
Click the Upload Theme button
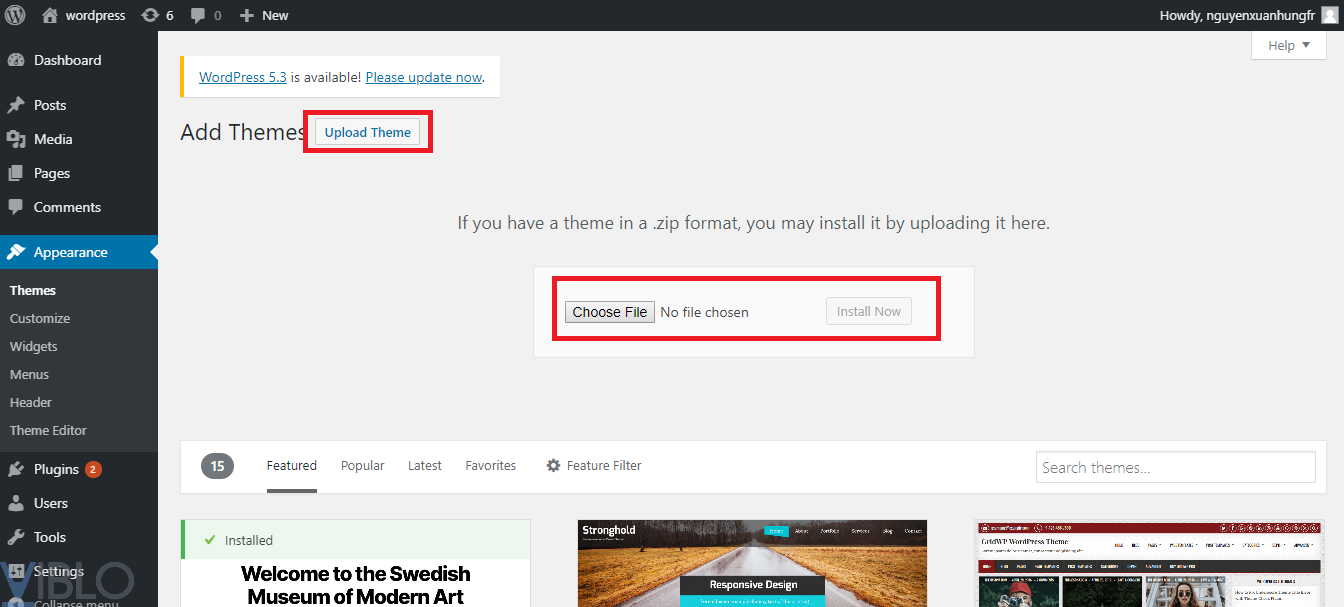[368, 132]
